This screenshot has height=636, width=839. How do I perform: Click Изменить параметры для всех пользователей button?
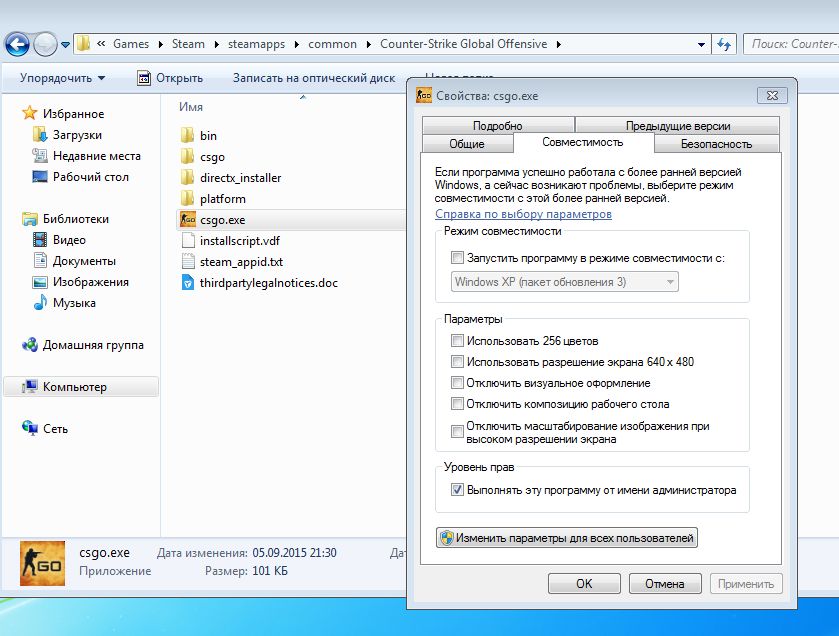(567, 538)
